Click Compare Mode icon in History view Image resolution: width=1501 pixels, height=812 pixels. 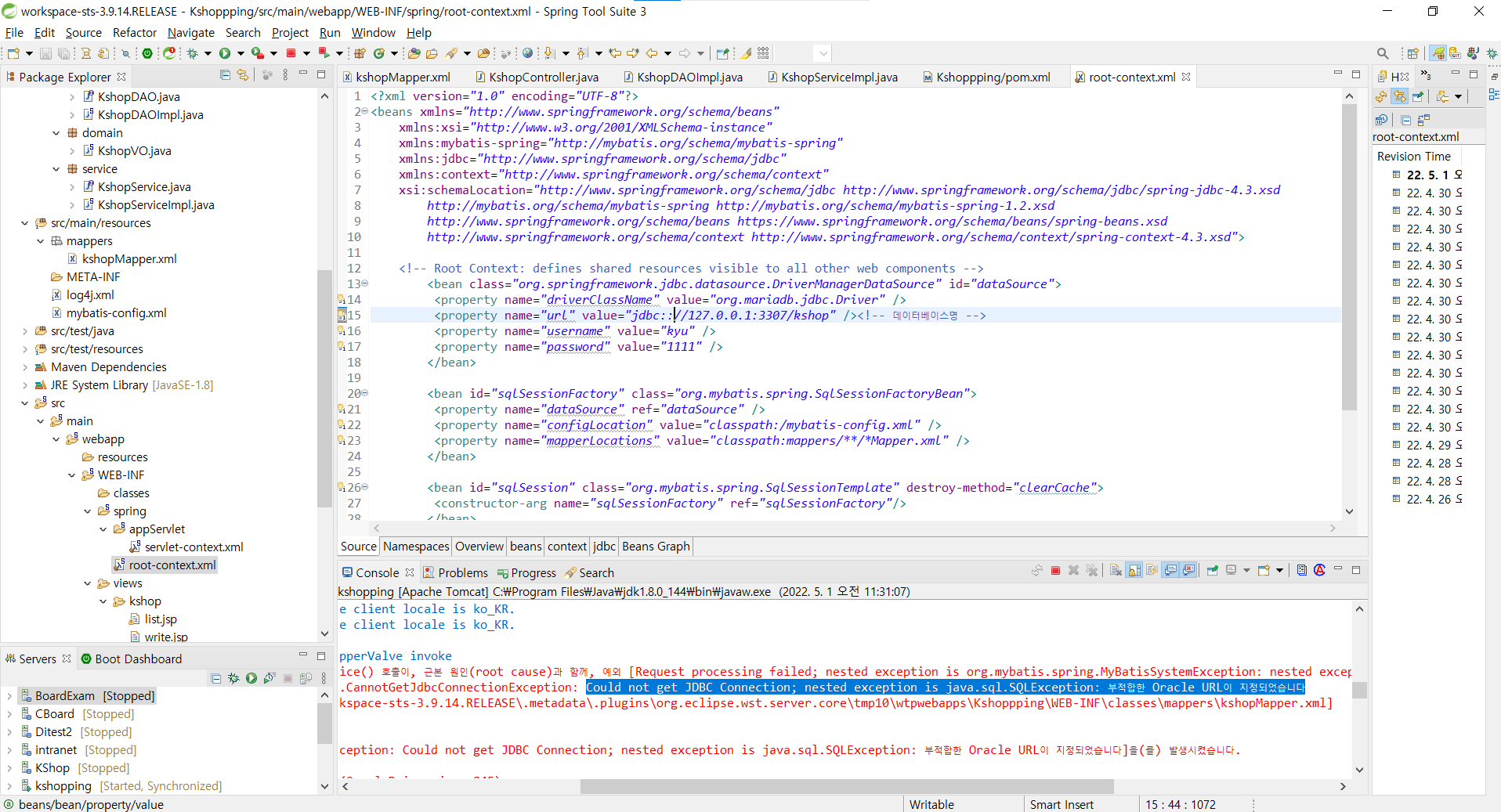pos(1424,120)
